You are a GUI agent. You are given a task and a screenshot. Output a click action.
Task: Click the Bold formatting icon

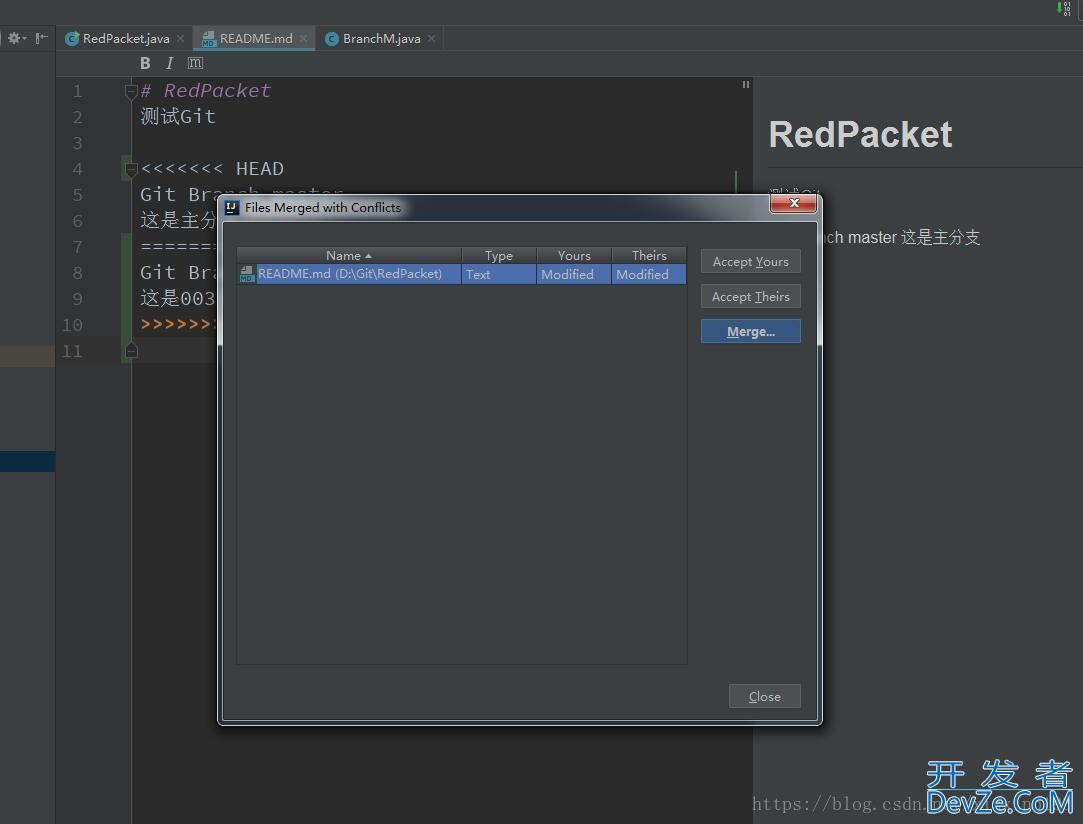click(x=145, y=63)
